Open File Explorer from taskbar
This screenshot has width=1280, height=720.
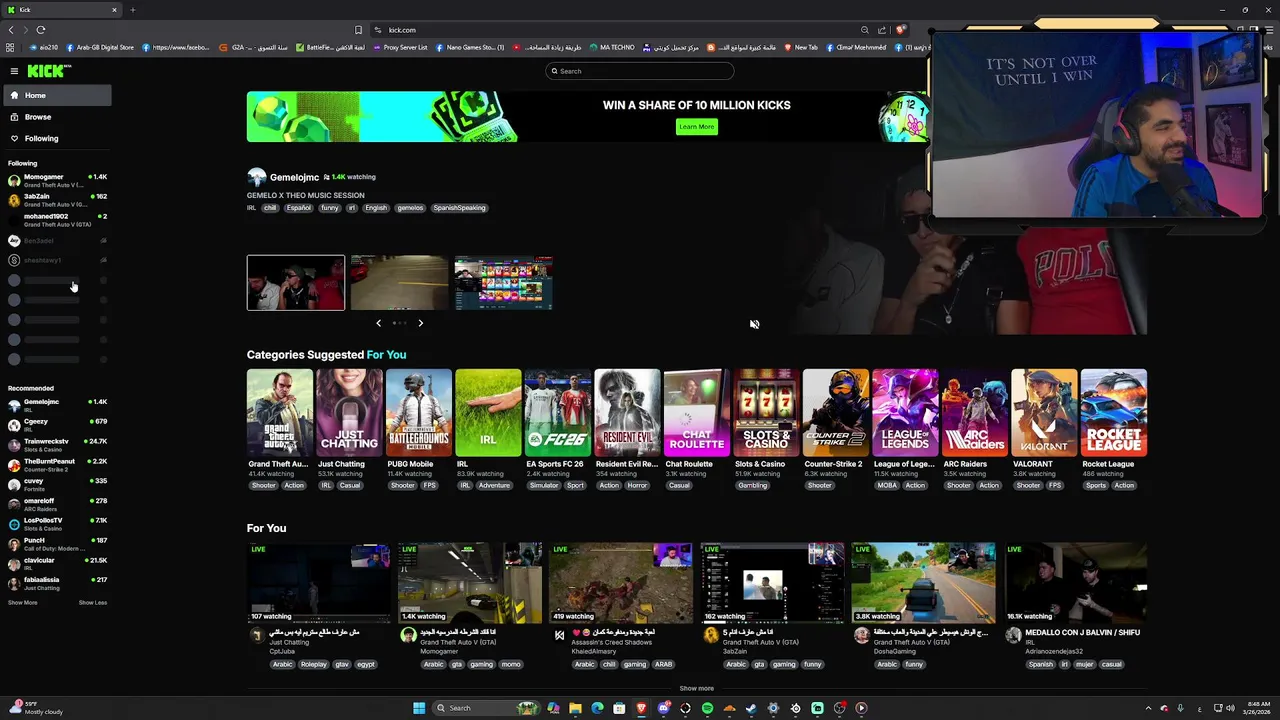[575, 708]
